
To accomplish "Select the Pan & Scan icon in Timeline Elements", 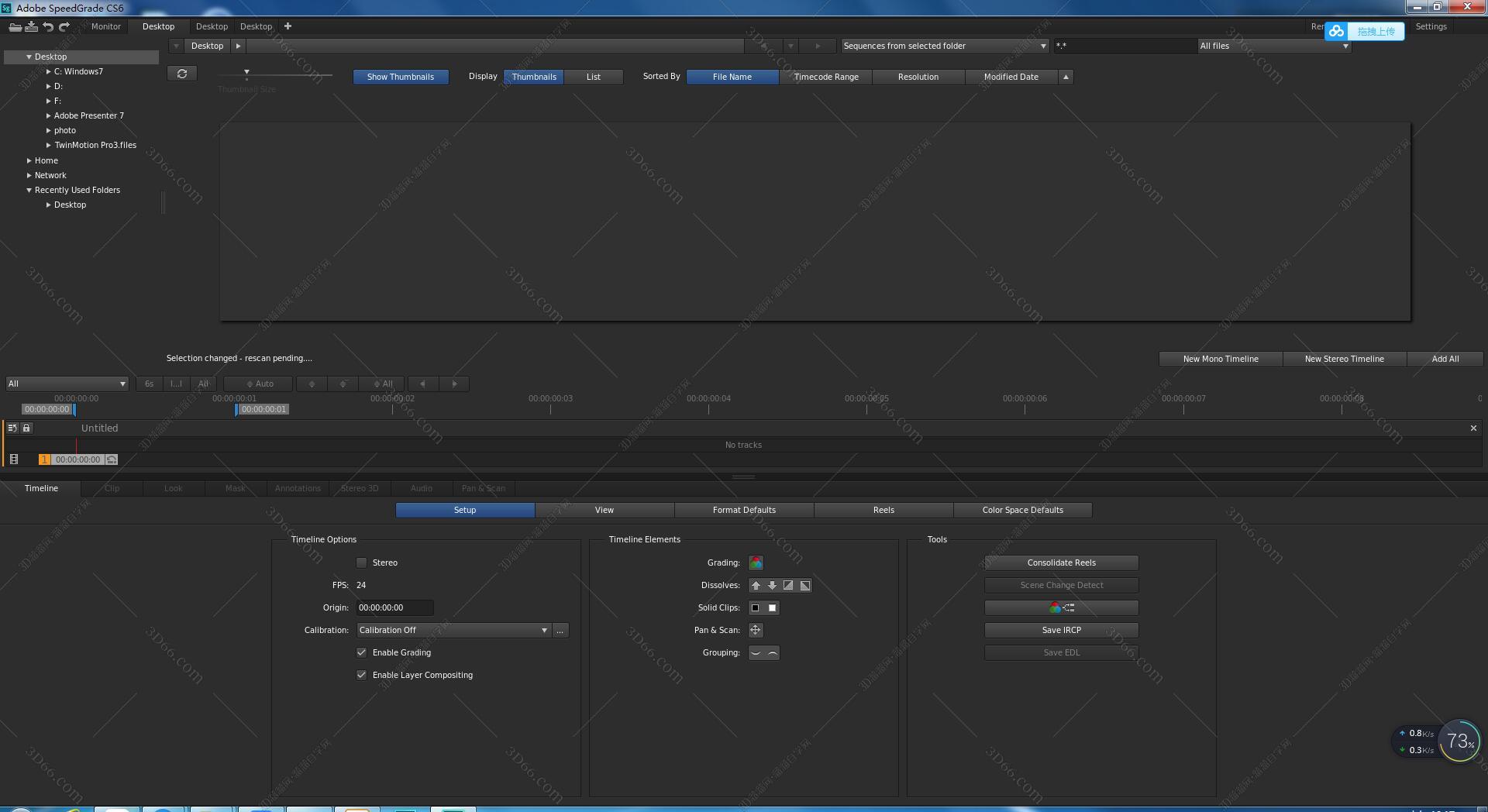I will point(756,630).
